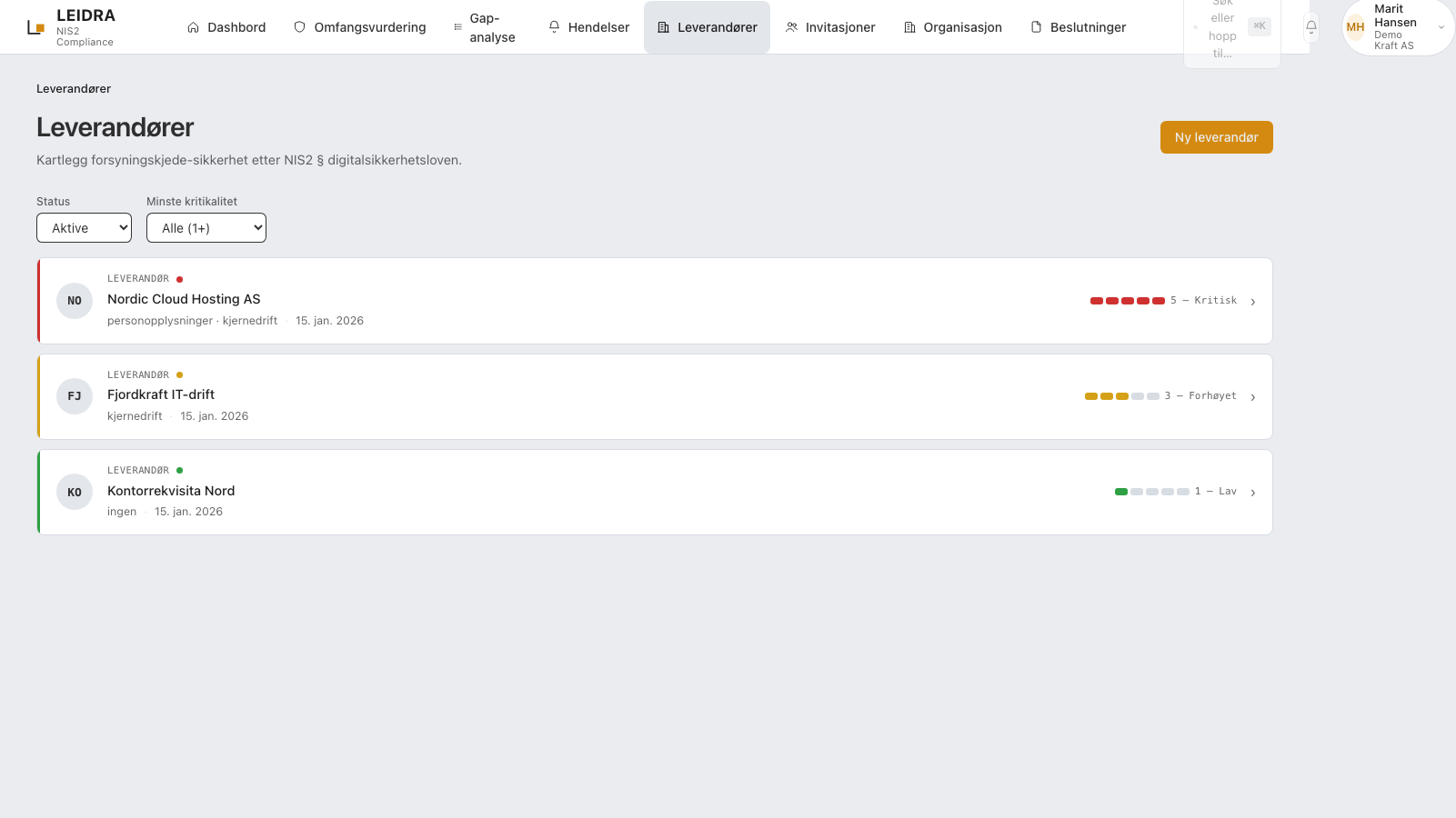Click the Beslutninger document icon
The height and width of the screenshot is (818, 1456).
click(1036, 27)
